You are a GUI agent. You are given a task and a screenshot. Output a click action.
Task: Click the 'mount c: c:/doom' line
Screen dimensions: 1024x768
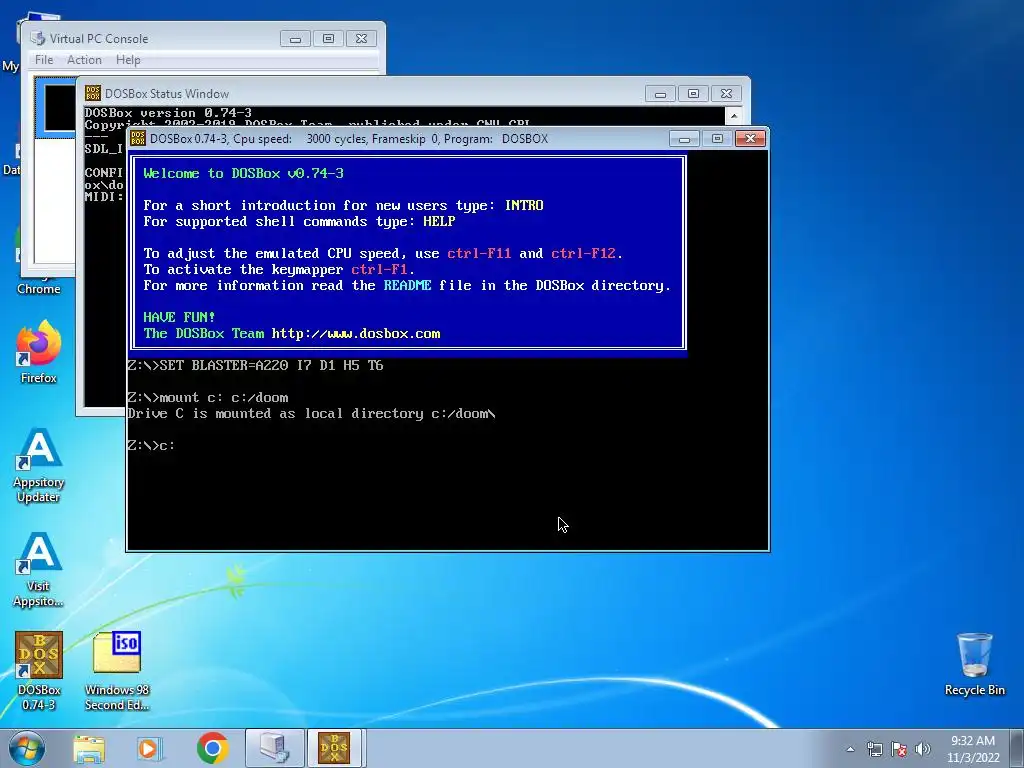point(208,397)
